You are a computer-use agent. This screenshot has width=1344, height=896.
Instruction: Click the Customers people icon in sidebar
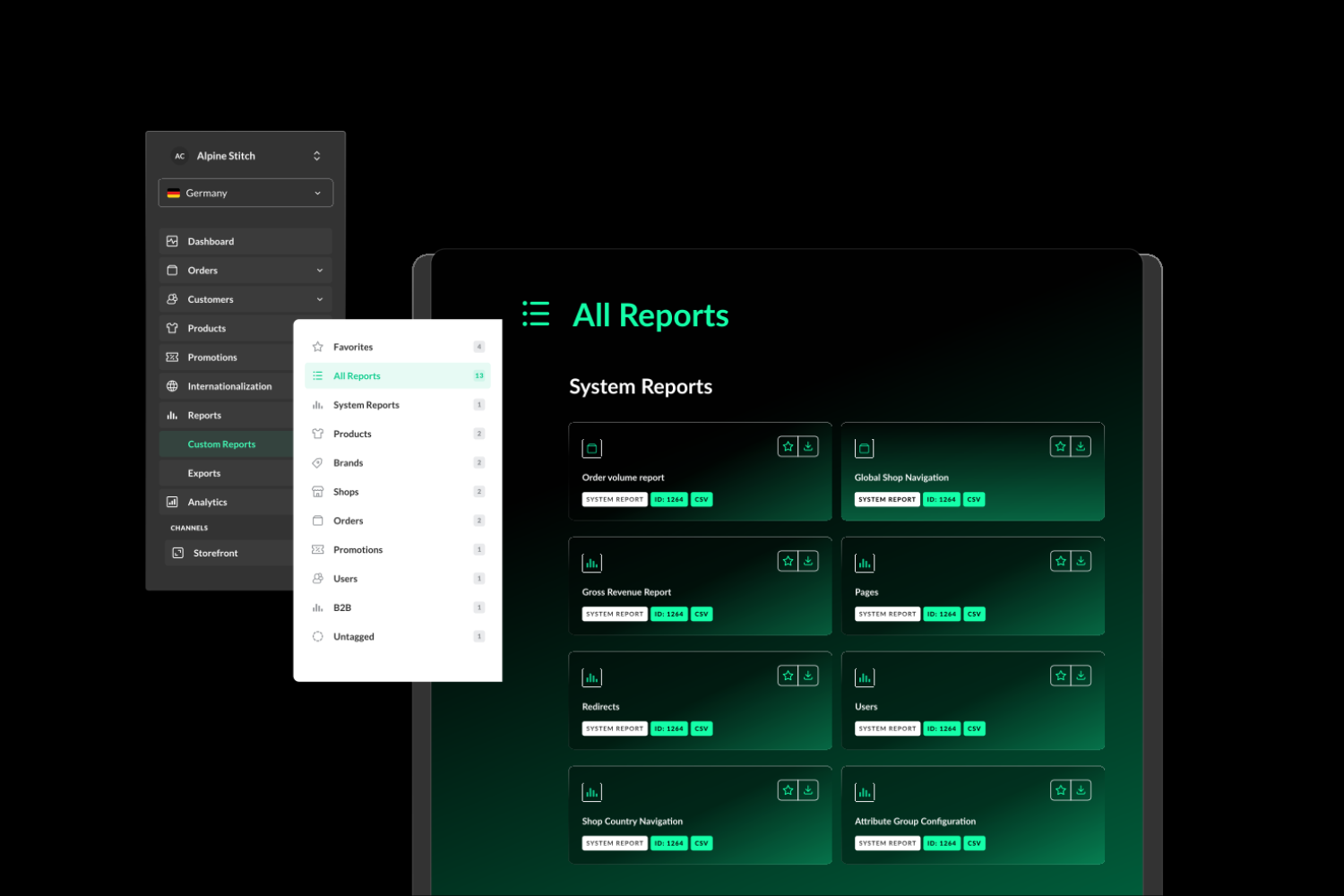[x=172, y=299]
